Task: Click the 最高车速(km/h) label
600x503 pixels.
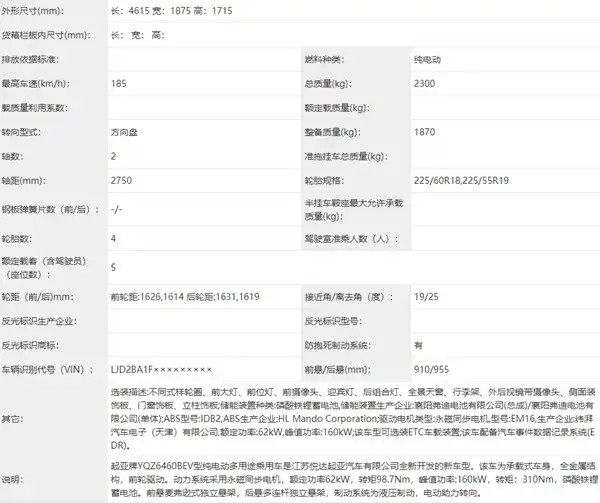Action: click(x=36, y=83)
